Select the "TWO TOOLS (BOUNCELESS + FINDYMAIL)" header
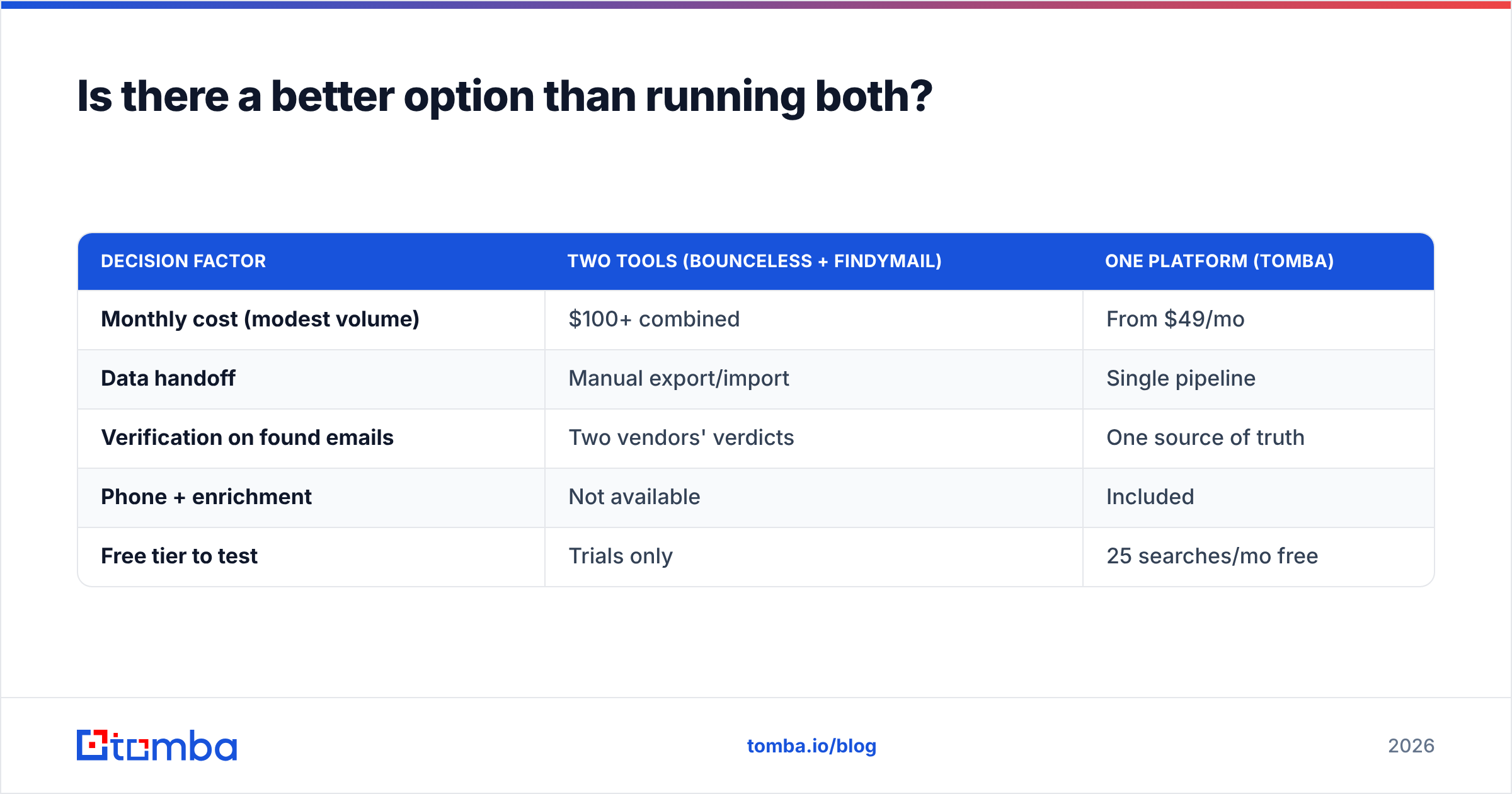Screen dimensions: 1512x794 click(755, 261)
